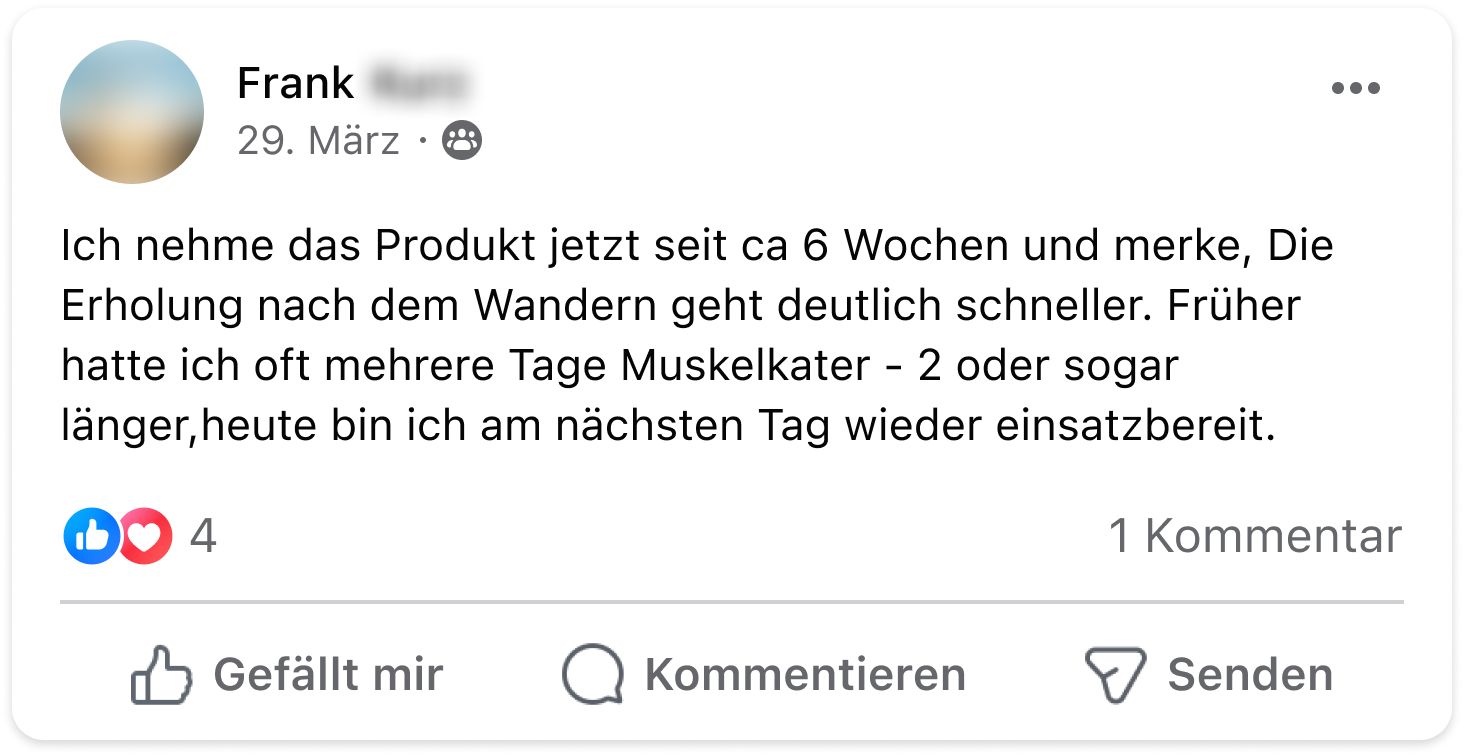Click the red heart reaction badge
The width and height of the screenshot is (1464, 756).
pyautogui.click(x=146, y=536)
